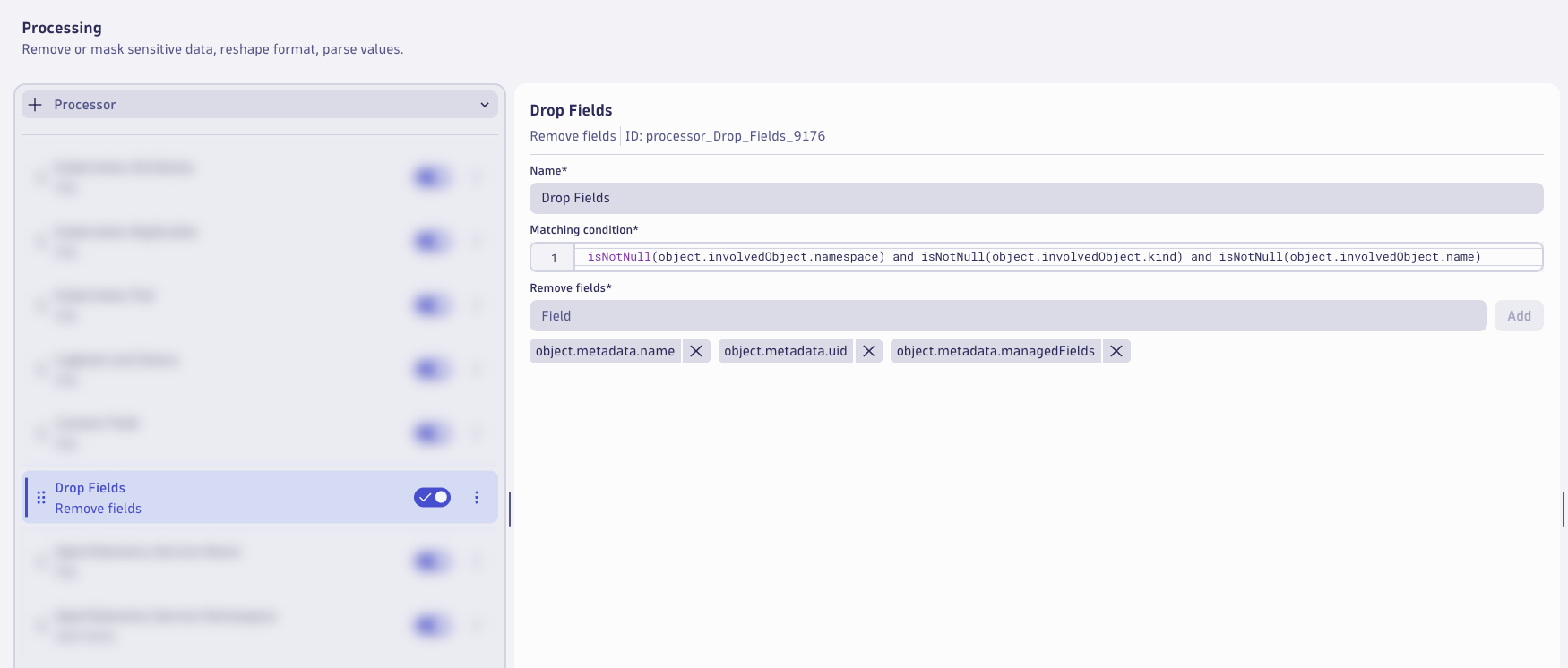The image size is (1568, 668).
Task: Click the panel splitter handle beside processor list
Action: click(510, 509)
